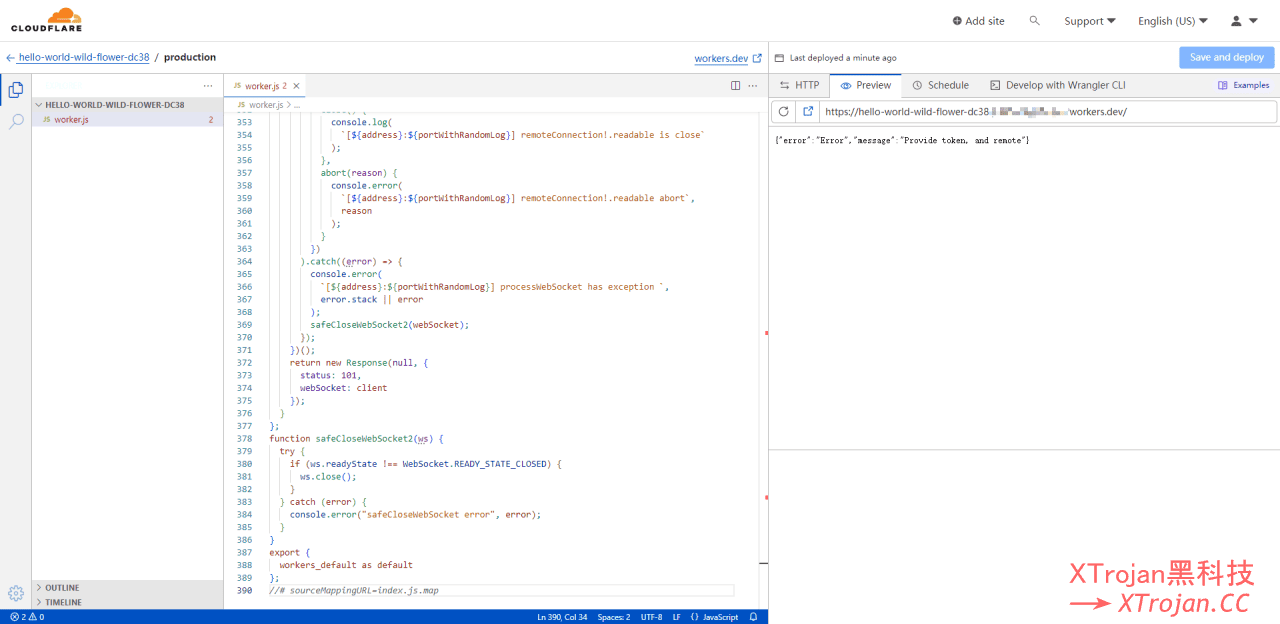Change file encoding UTF-8
Screen dimensions: 1280x624
(651, 617)
